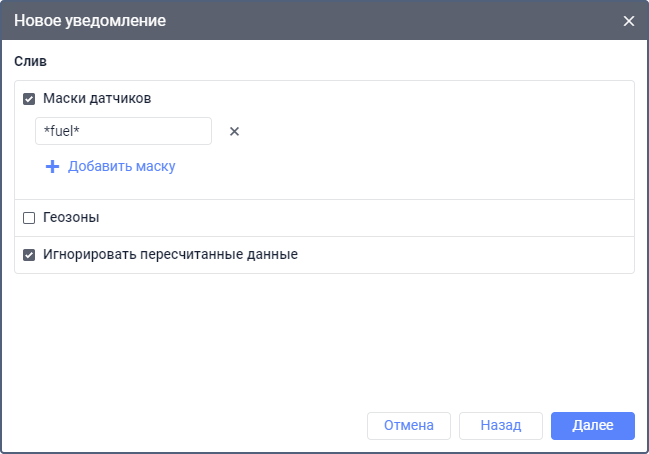Go back with the Назад button

500,425
